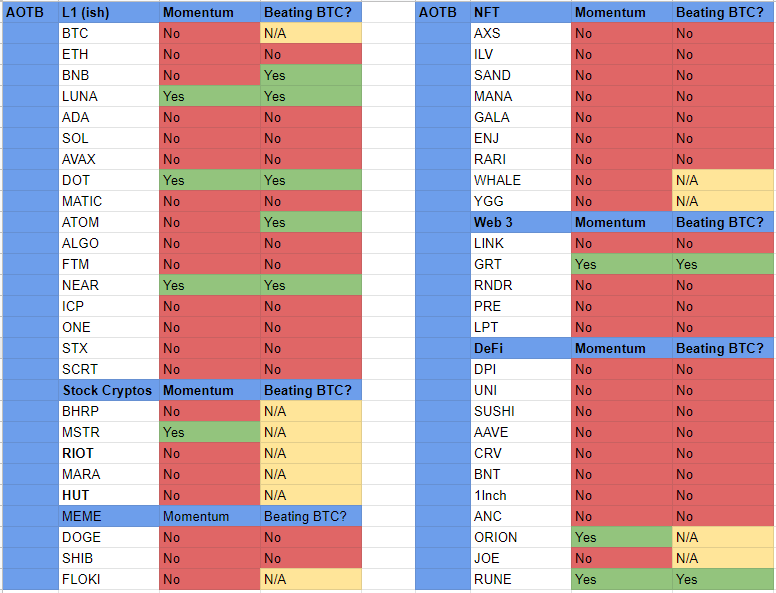
Task: Select the DOGE ticker cell
Action: 108,537
